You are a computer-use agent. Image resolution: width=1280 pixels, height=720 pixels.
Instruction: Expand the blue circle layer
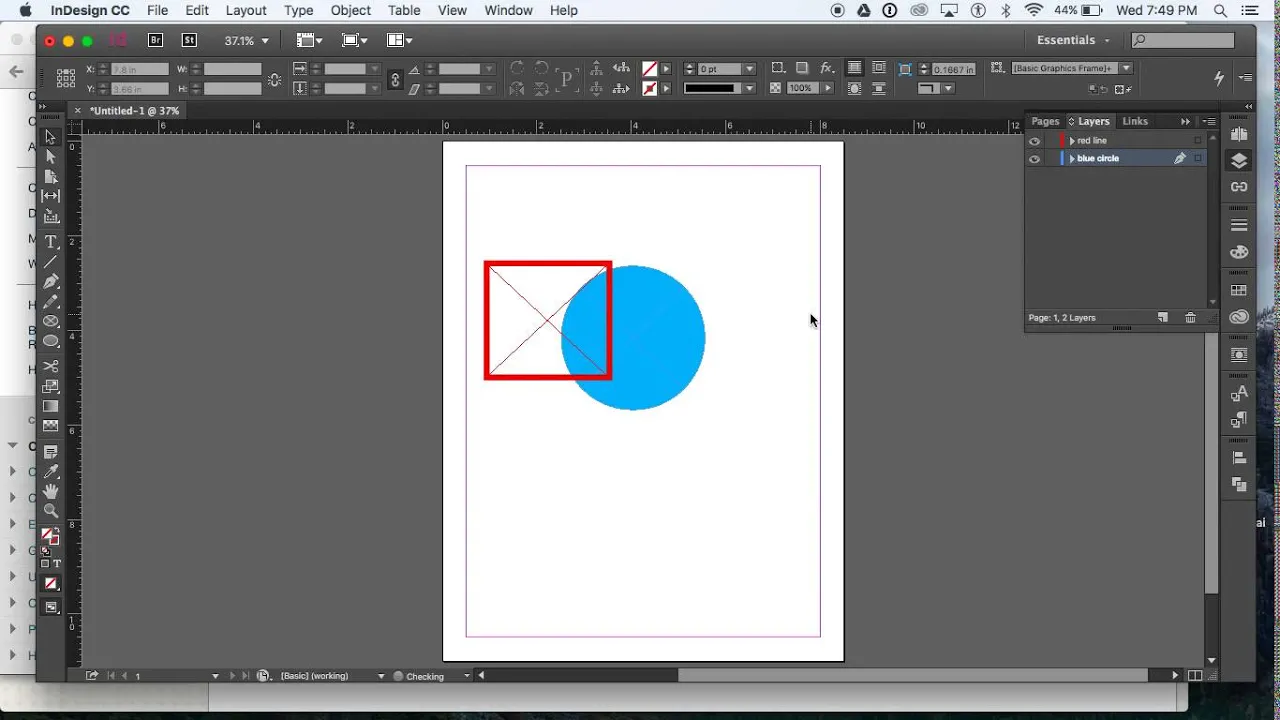1072,159
